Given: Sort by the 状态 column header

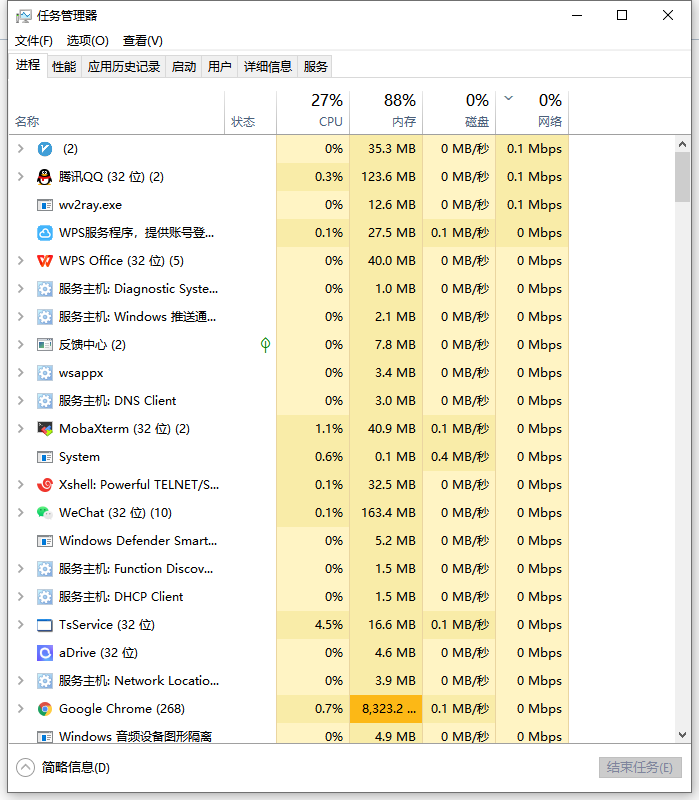Looking at the screenshot, I should (251, 112).
